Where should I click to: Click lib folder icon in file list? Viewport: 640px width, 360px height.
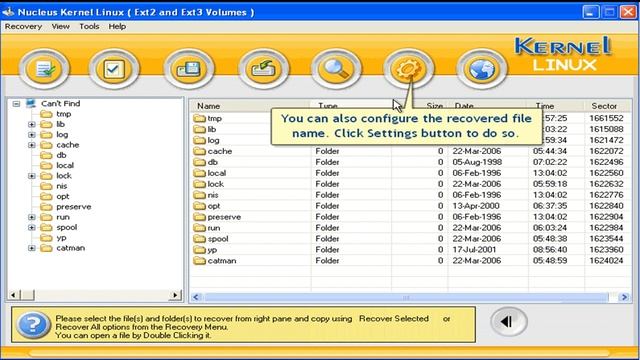pos(199,129)
